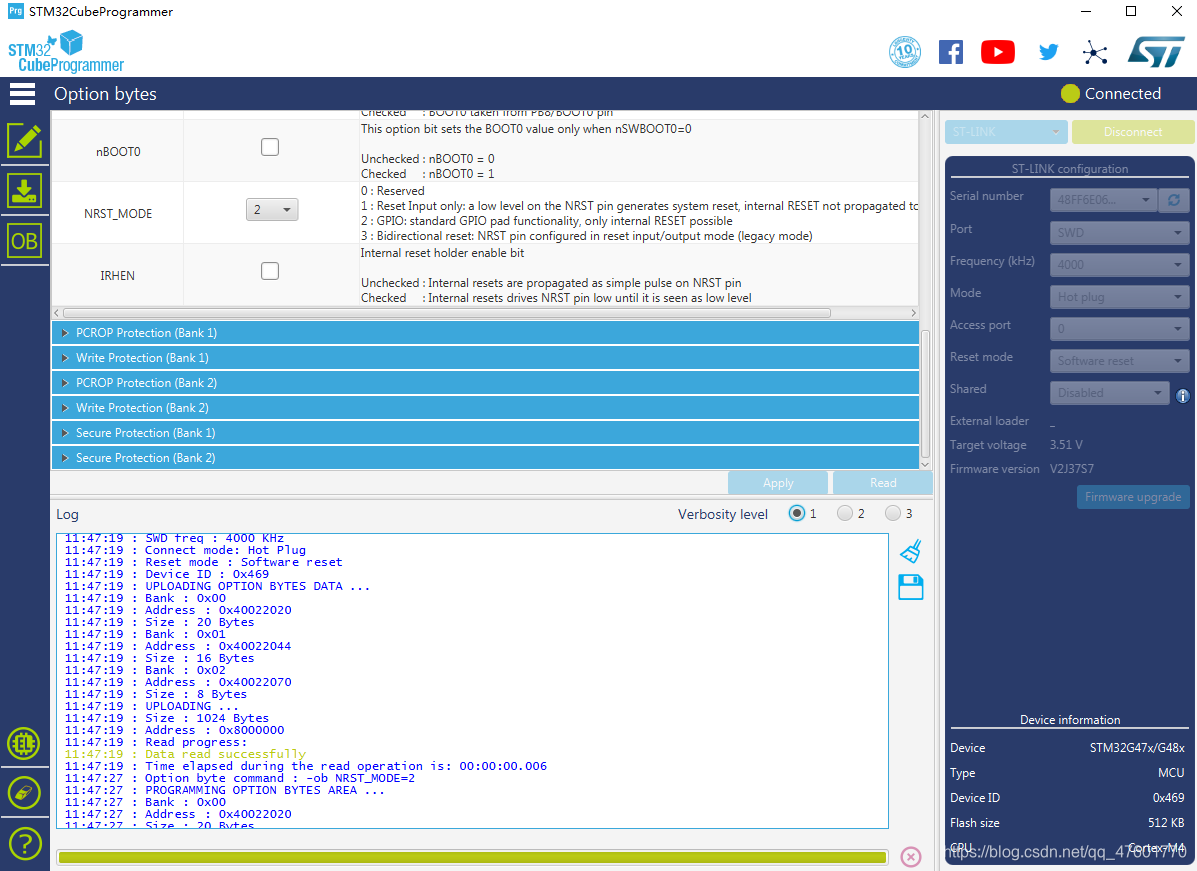Screen dimensions: 1197x871
Task: Click the Flash size 512 KB value
Action: (1166, 823)
